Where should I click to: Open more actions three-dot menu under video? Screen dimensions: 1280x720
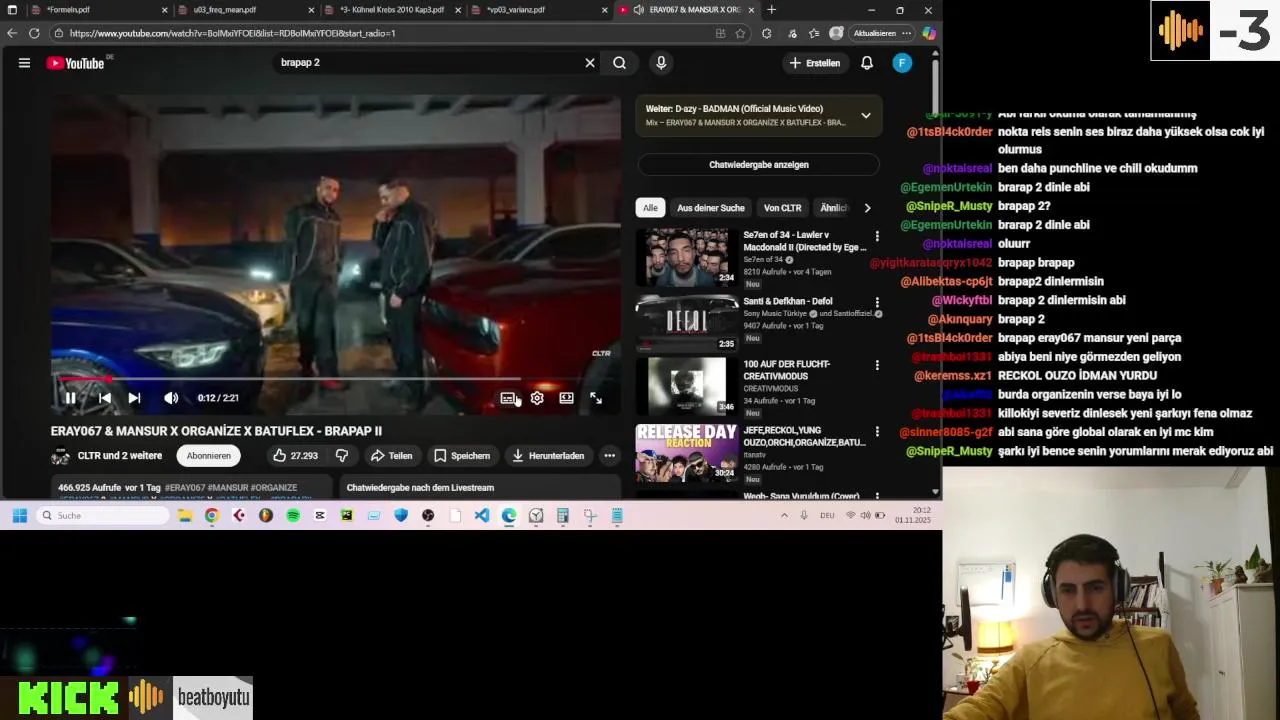[x=609, y=456]
